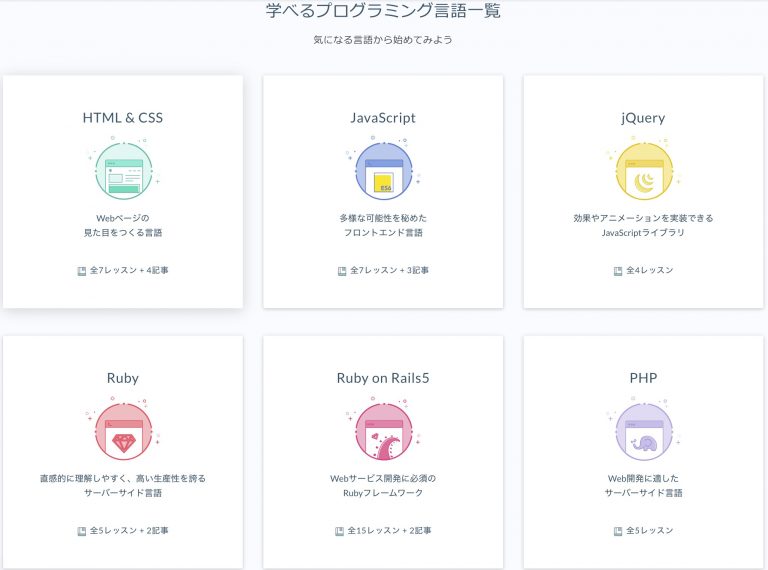The image size is (768, 570).
Task: Go to the Ruby on Rails5 title
Action: pos(383,378)
